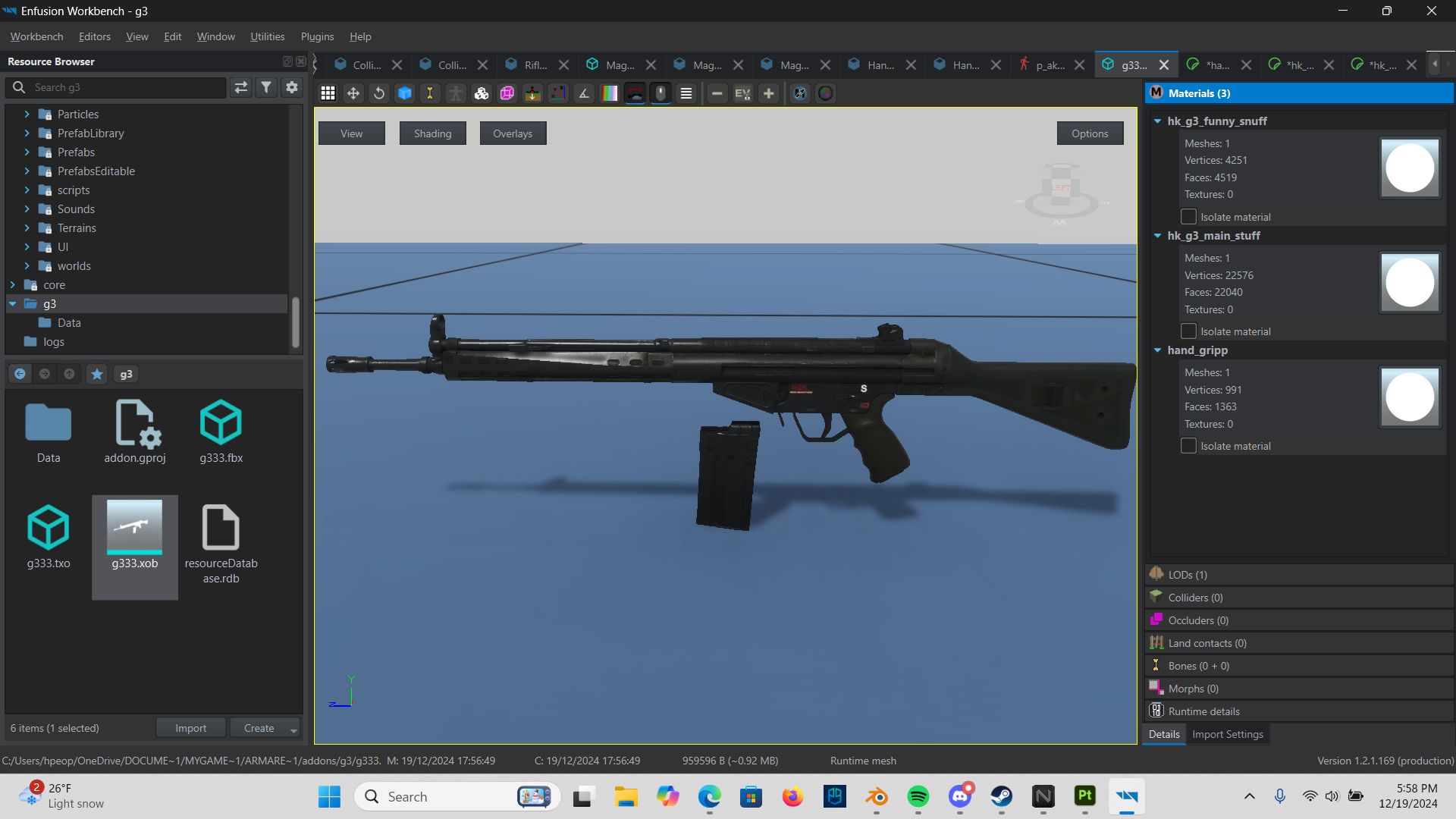
Task: Select the Rotate tool in viewport toolbar
Action: pyautogui.click(x=378, y=93)
